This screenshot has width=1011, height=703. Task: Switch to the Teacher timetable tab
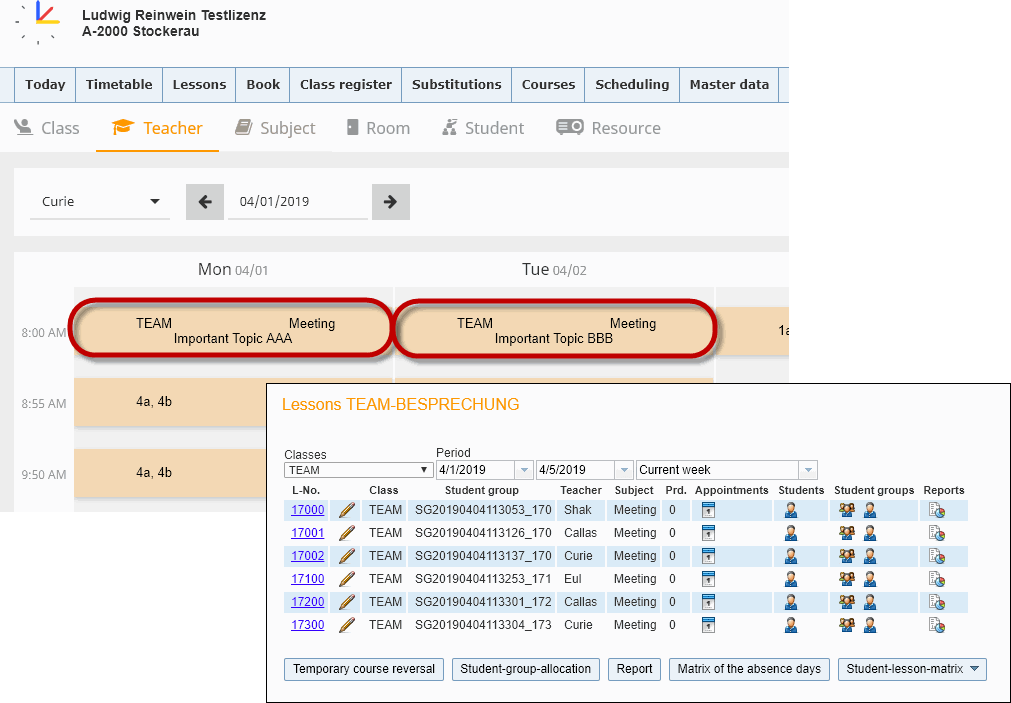pyautogui.click(x=157, y=128)
